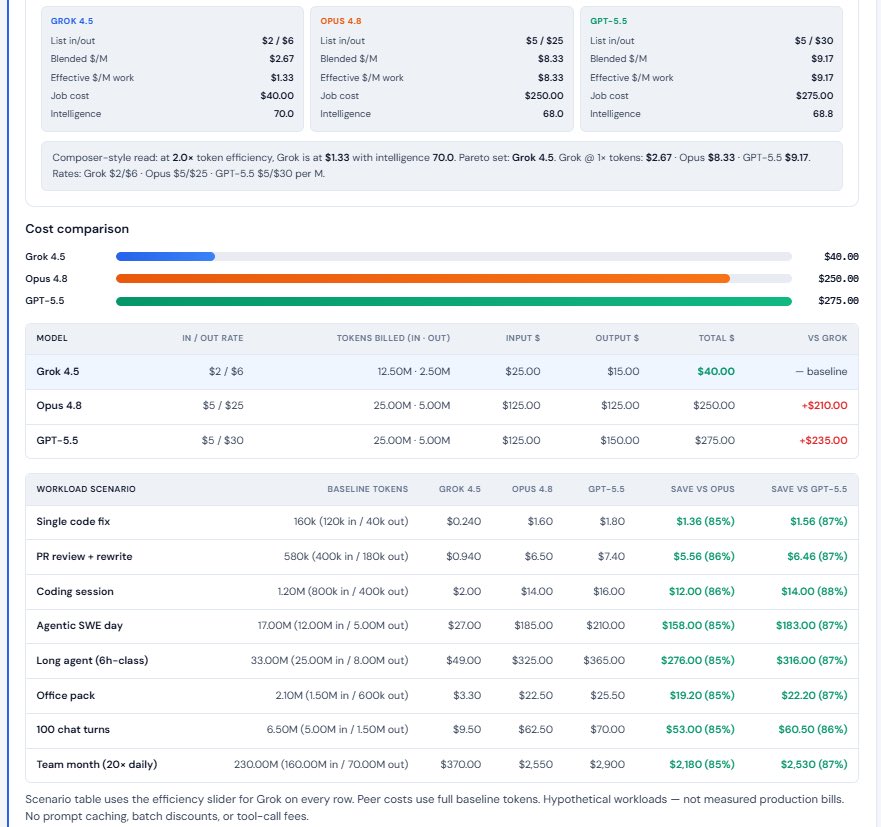Click the SAVE VS GPT-5.5 column header
Viewport: 881px width, 827px height.
point(809,489)
